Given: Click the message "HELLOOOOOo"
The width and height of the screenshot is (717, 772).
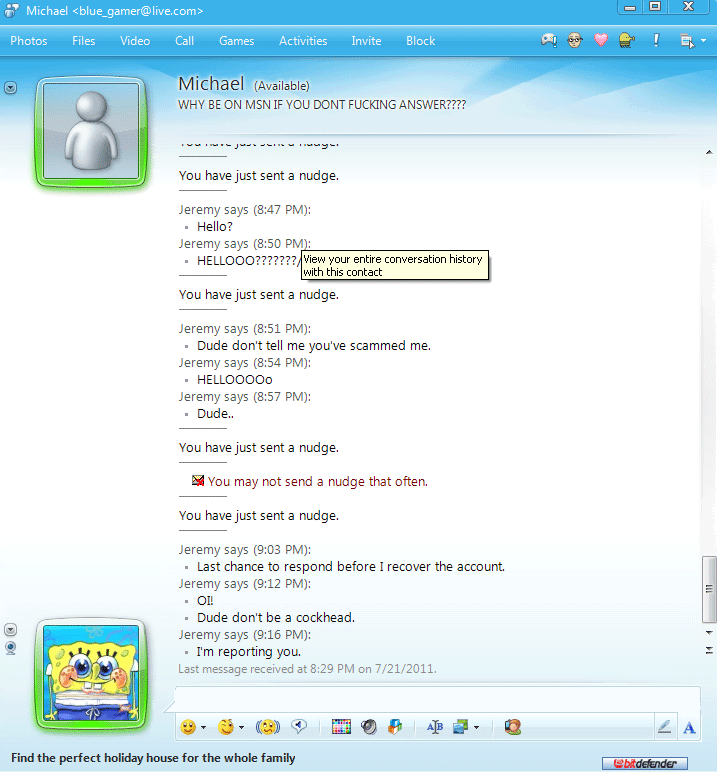Looking at the screenshot, I should [x=234, y=380].
